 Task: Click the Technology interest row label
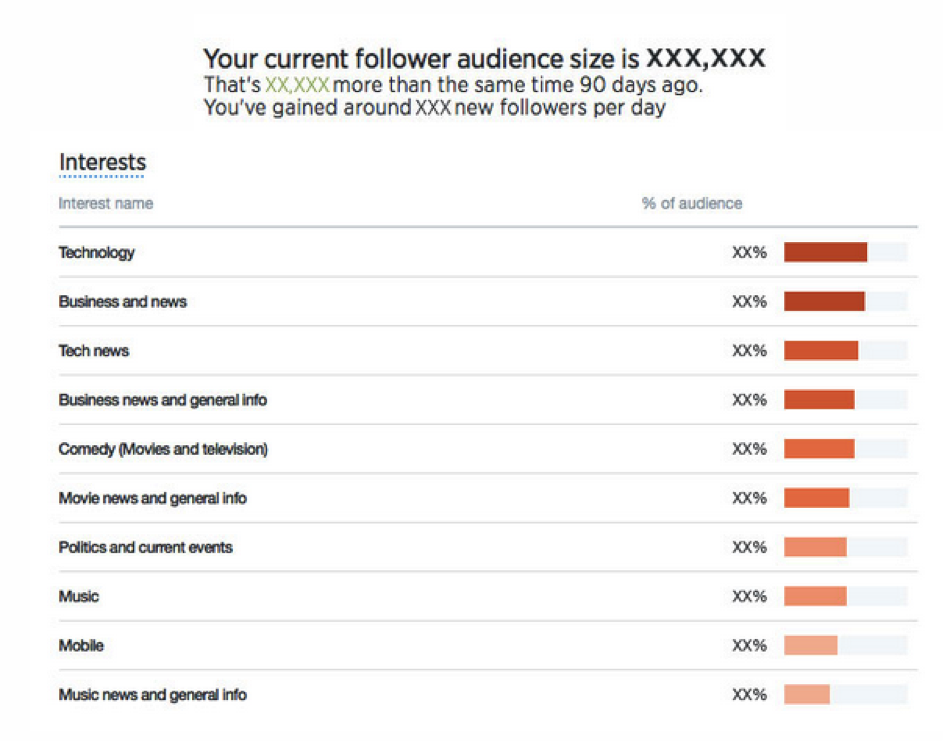[96, 253]
